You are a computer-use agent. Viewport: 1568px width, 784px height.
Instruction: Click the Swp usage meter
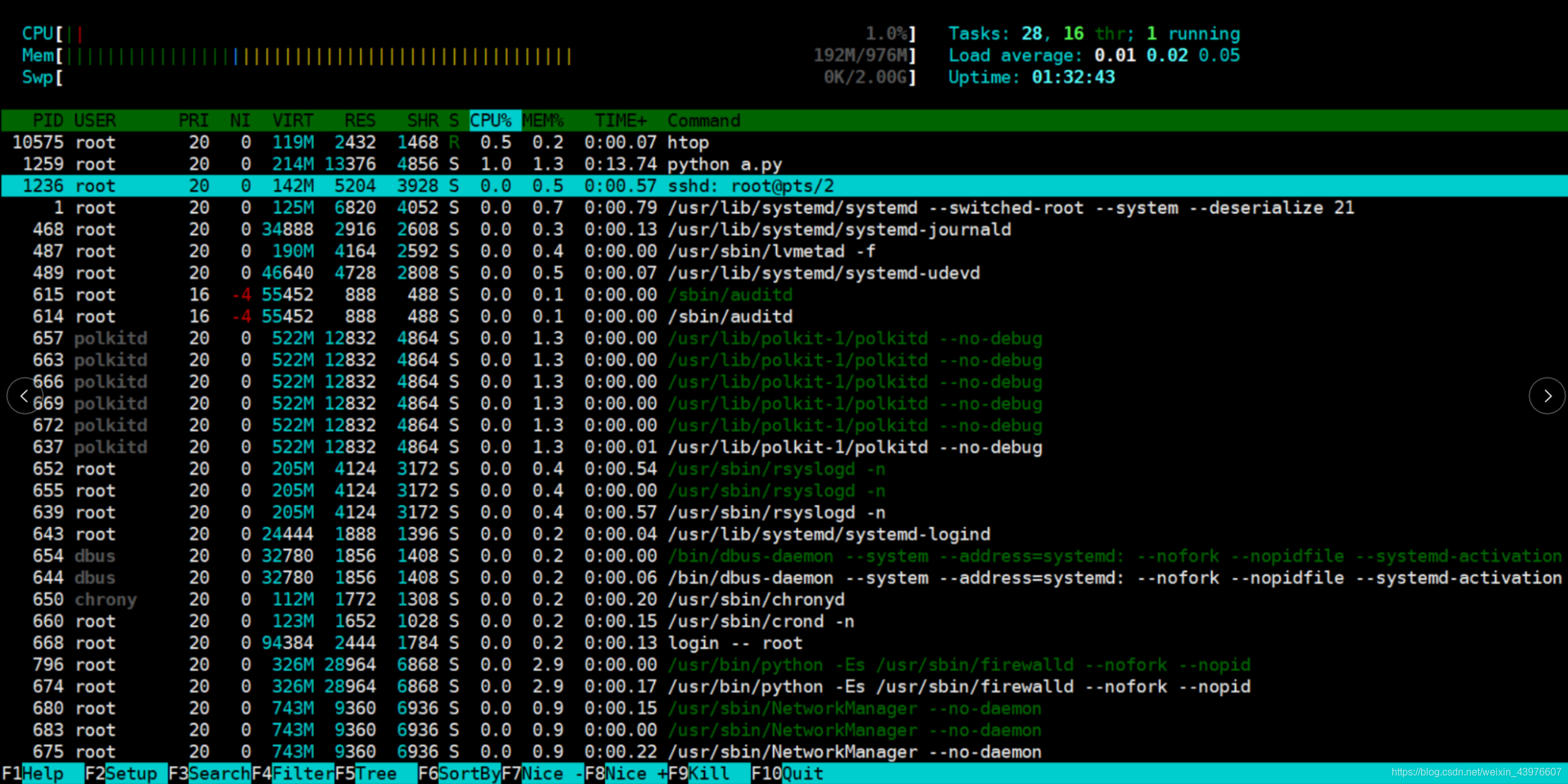pyautogui.click(x=469, y=78)
